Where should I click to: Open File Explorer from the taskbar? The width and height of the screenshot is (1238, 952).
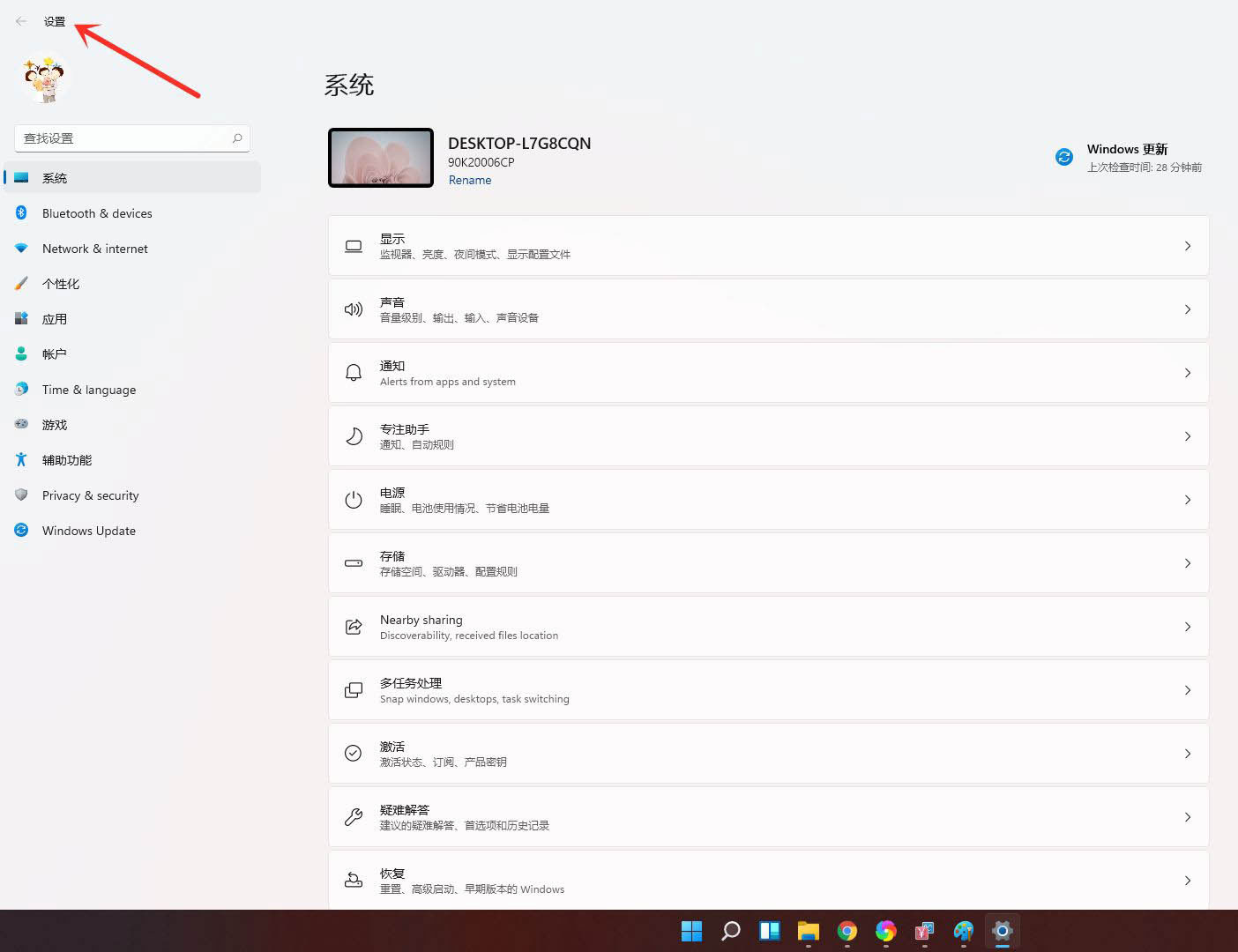tap(808, 930)
